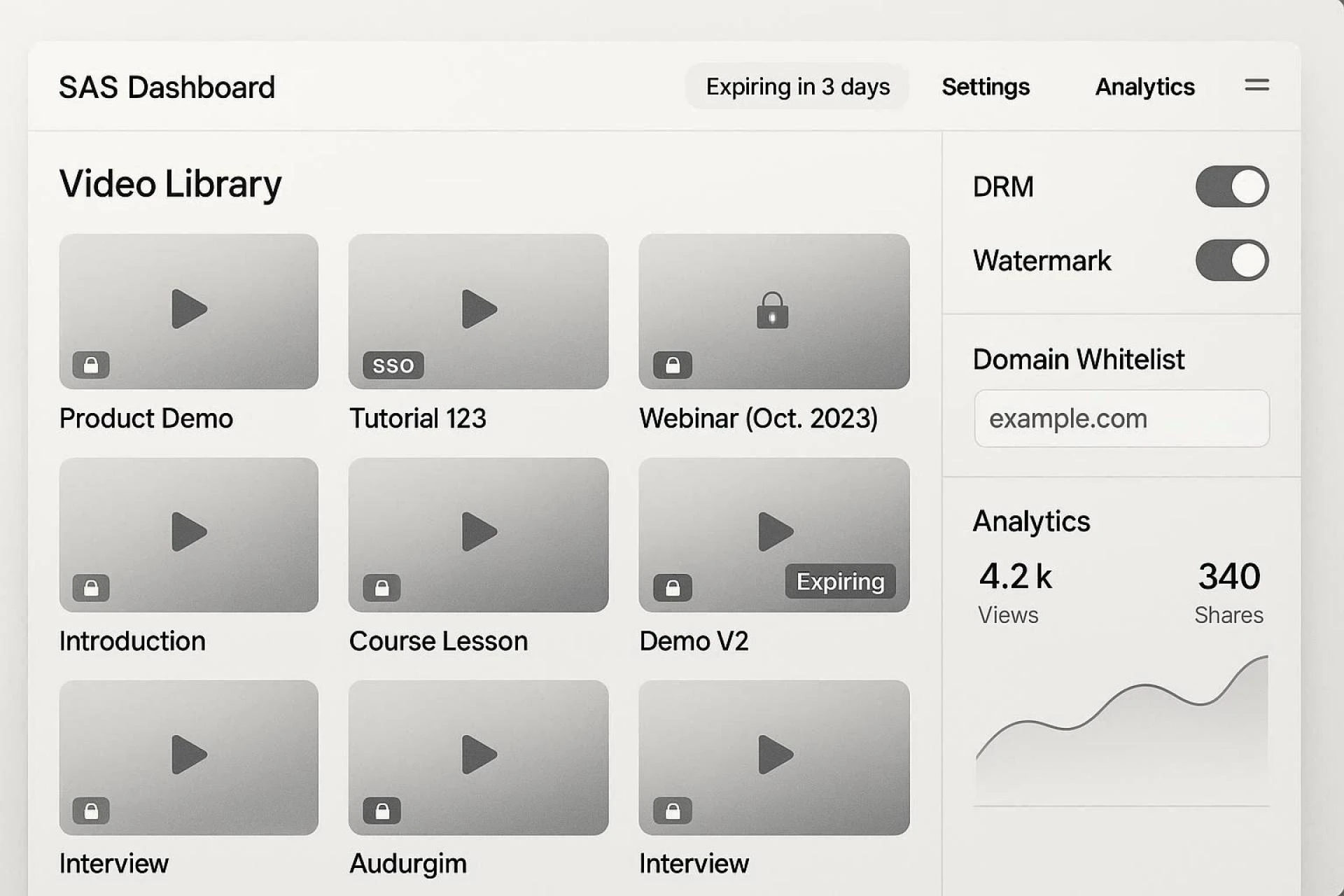The height and width of the screenshot is (896, 1344).
Task: Click the Expiring badge on Demo V2
Action: click(840, 581)
